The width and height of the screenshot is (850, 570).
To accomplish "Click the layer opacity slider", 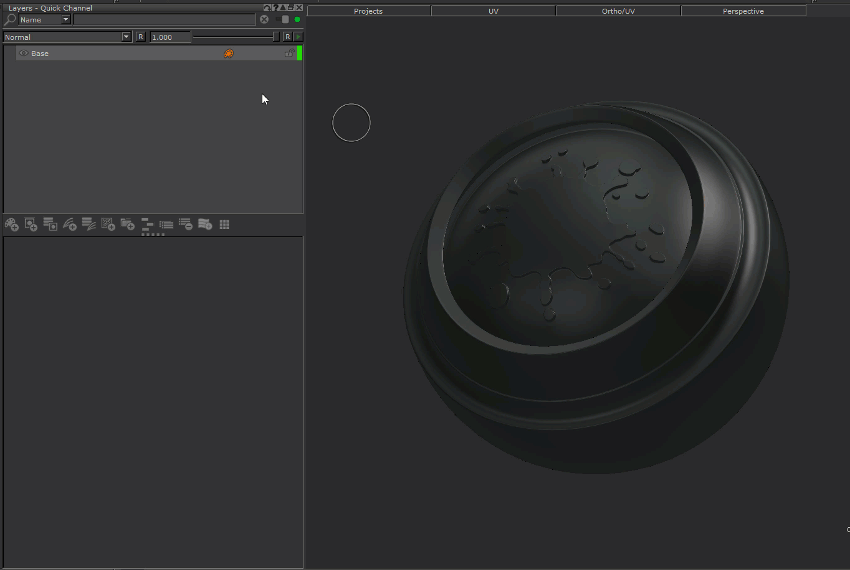I will [x=236, y=37].
